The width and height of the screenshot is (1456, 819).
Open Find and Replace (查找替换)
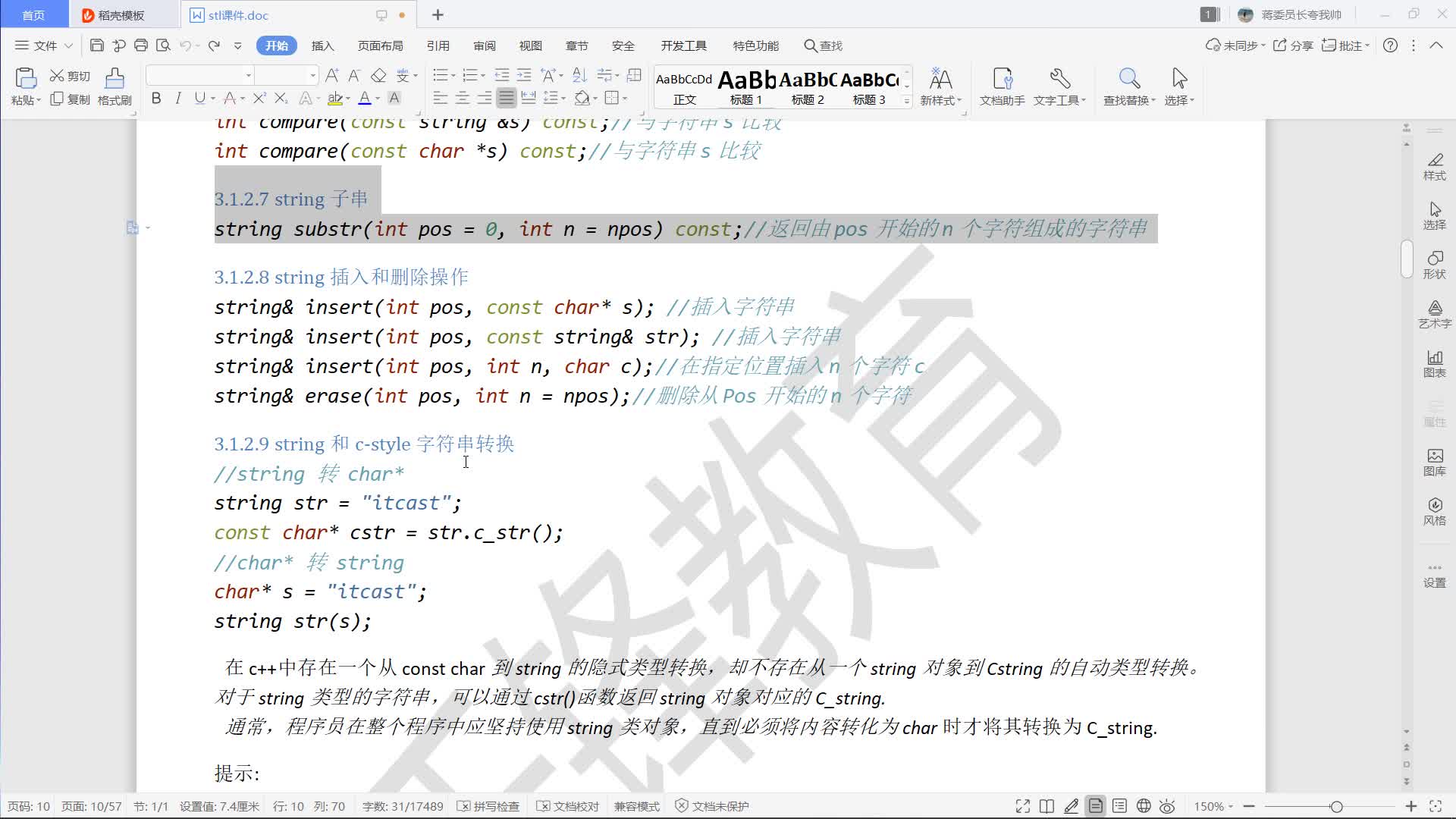click(1128, 86)
